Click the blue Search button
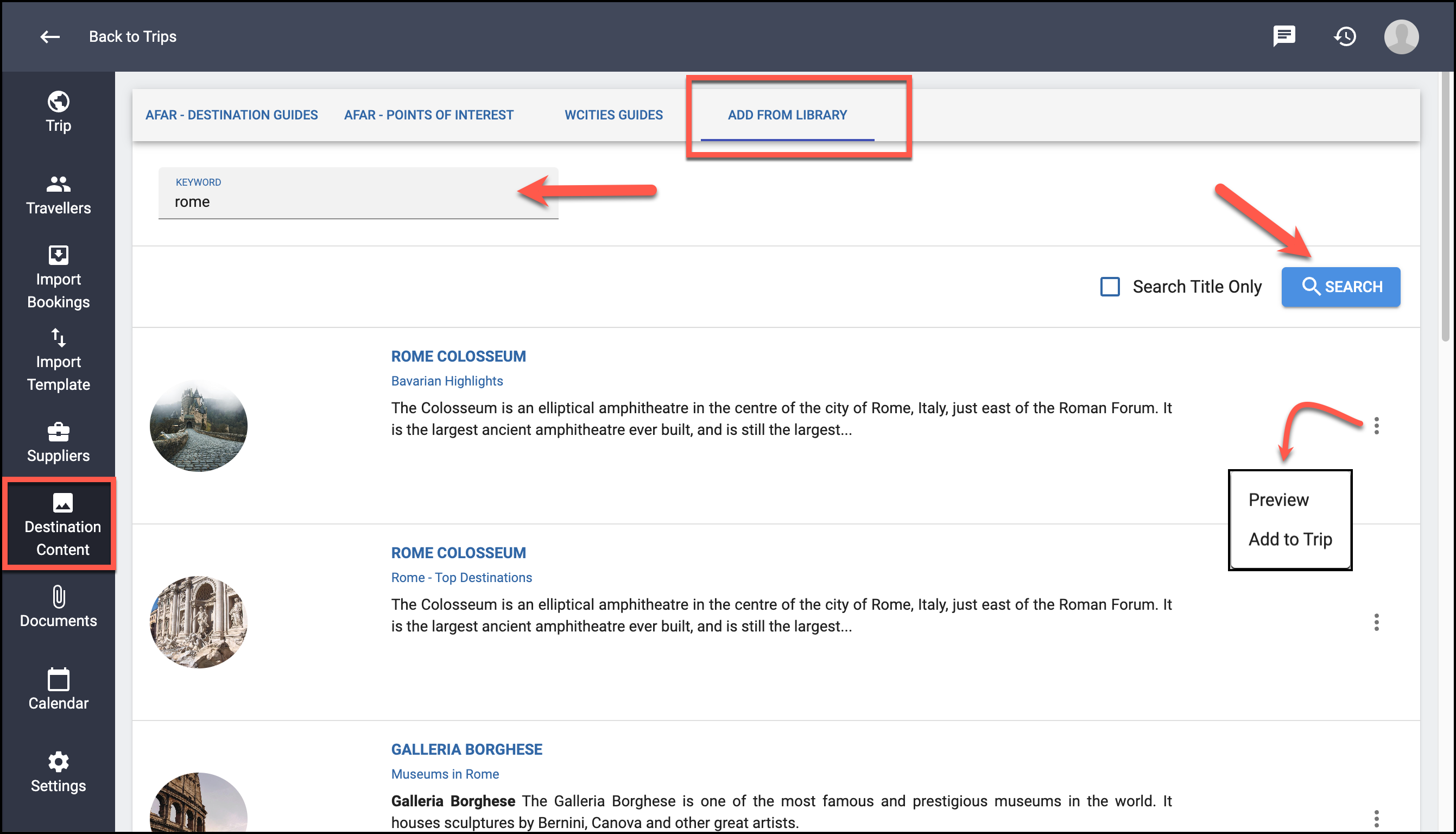This screenshot has width=1456, height=834. point(1341,287)
